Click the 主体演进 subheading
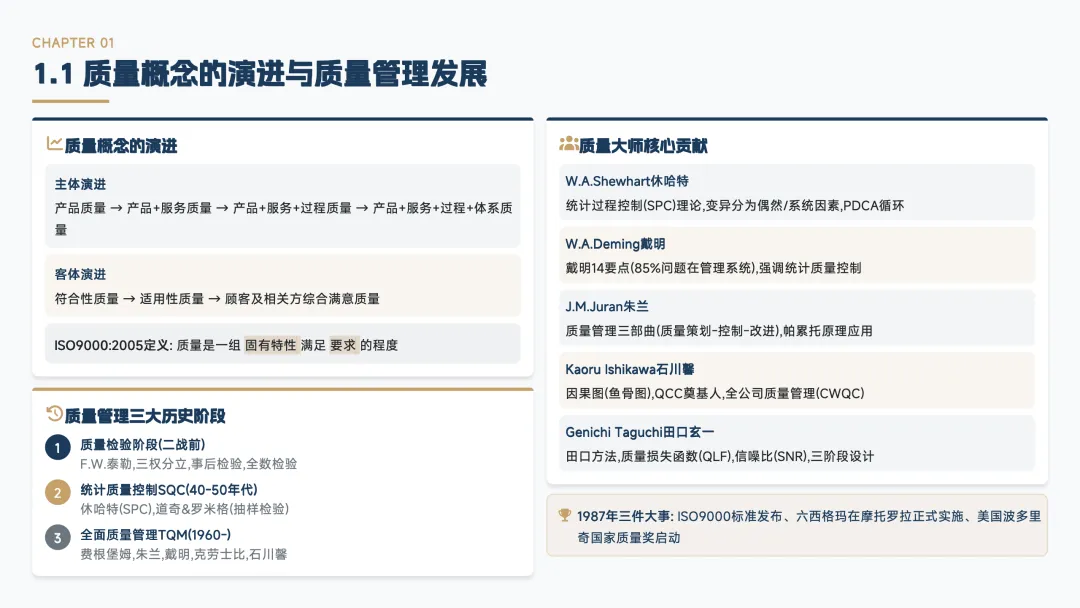Viewport: 1080px width, 608px height. pyautogui.click(x=81, y=185)
